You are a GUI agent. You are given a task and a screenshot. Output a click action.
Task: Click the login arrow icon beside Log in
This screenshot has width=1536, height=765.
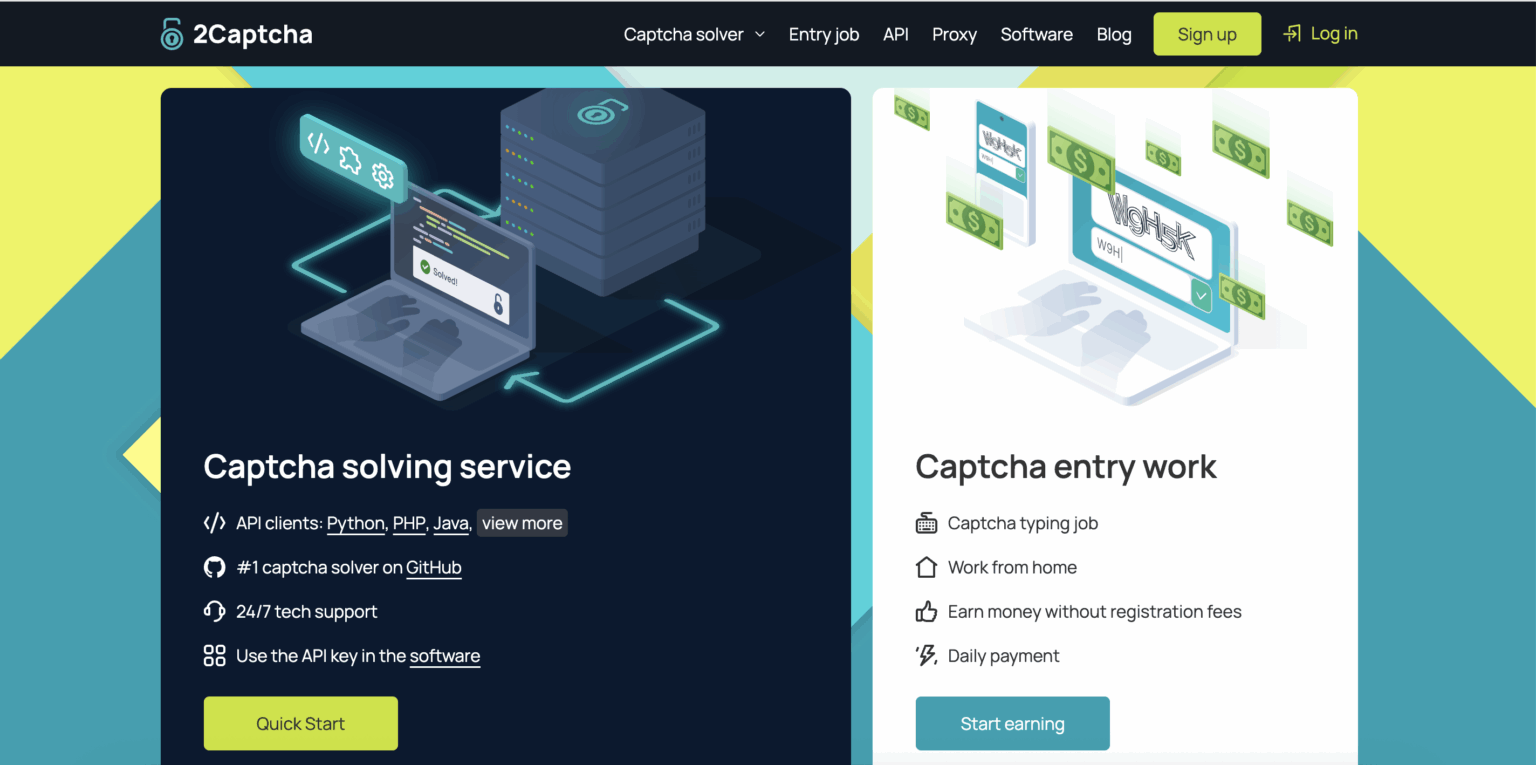tap(1290, 33)
